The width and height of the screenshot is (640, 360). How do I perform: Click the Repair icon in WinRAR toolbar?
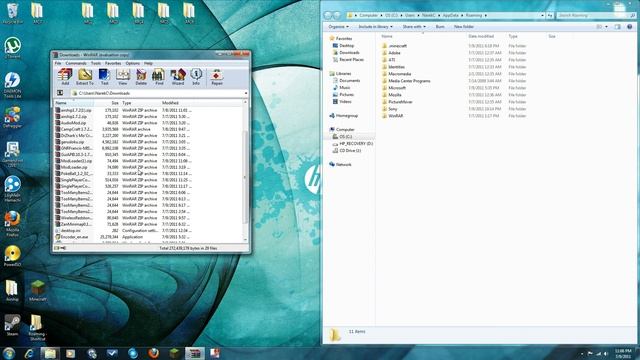point(217,77)
